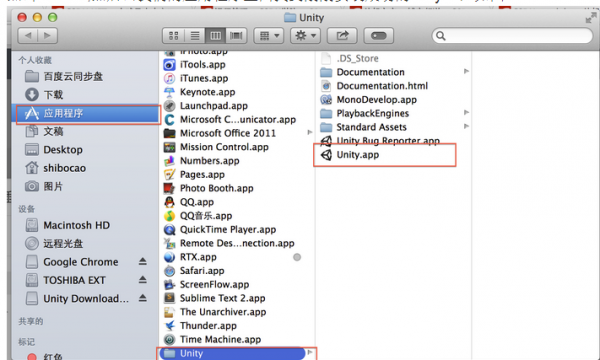Expand the PlaybackEngines folder arrow
Viewport: 600px width, 360px height.
coord(466,112)
